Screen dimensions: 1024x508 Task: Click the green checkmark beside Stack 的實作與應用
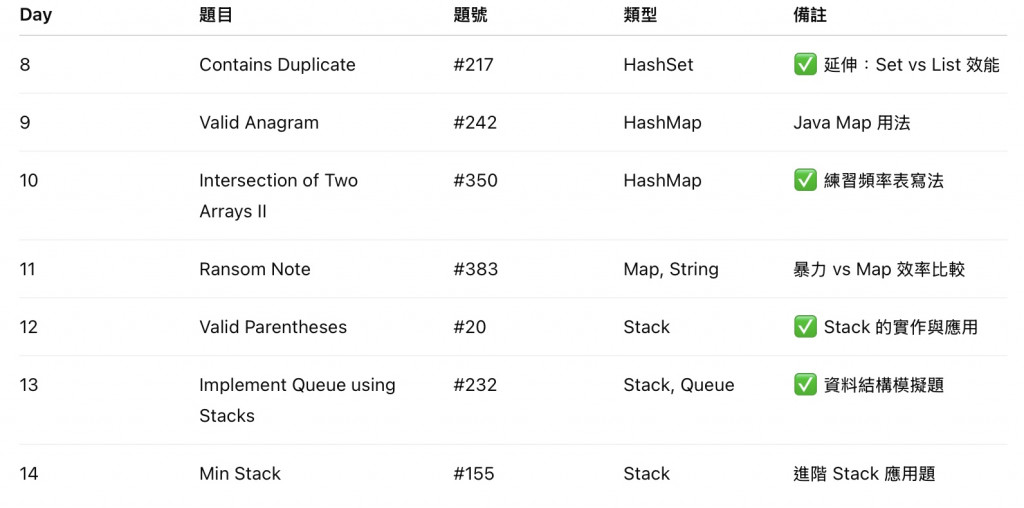pyautogui.click(x=805, y=326)
